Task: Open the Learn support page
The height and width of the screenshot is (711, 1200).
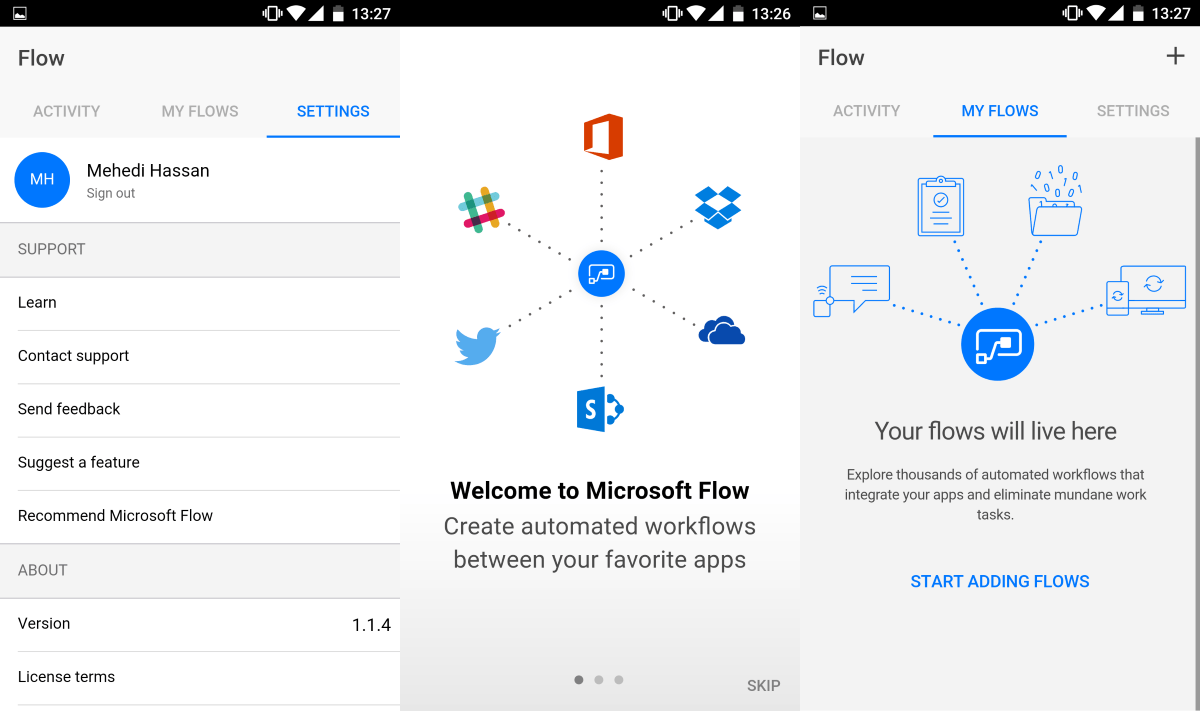Action: [37, 302]
